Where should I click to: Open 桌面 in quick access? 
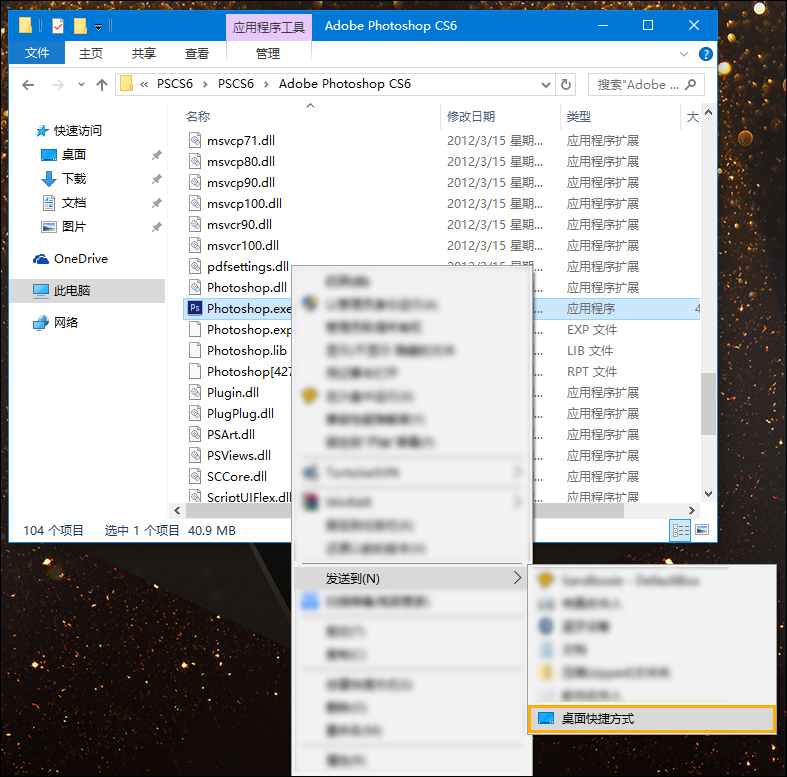pyautogui.click(x=63, y=155)
